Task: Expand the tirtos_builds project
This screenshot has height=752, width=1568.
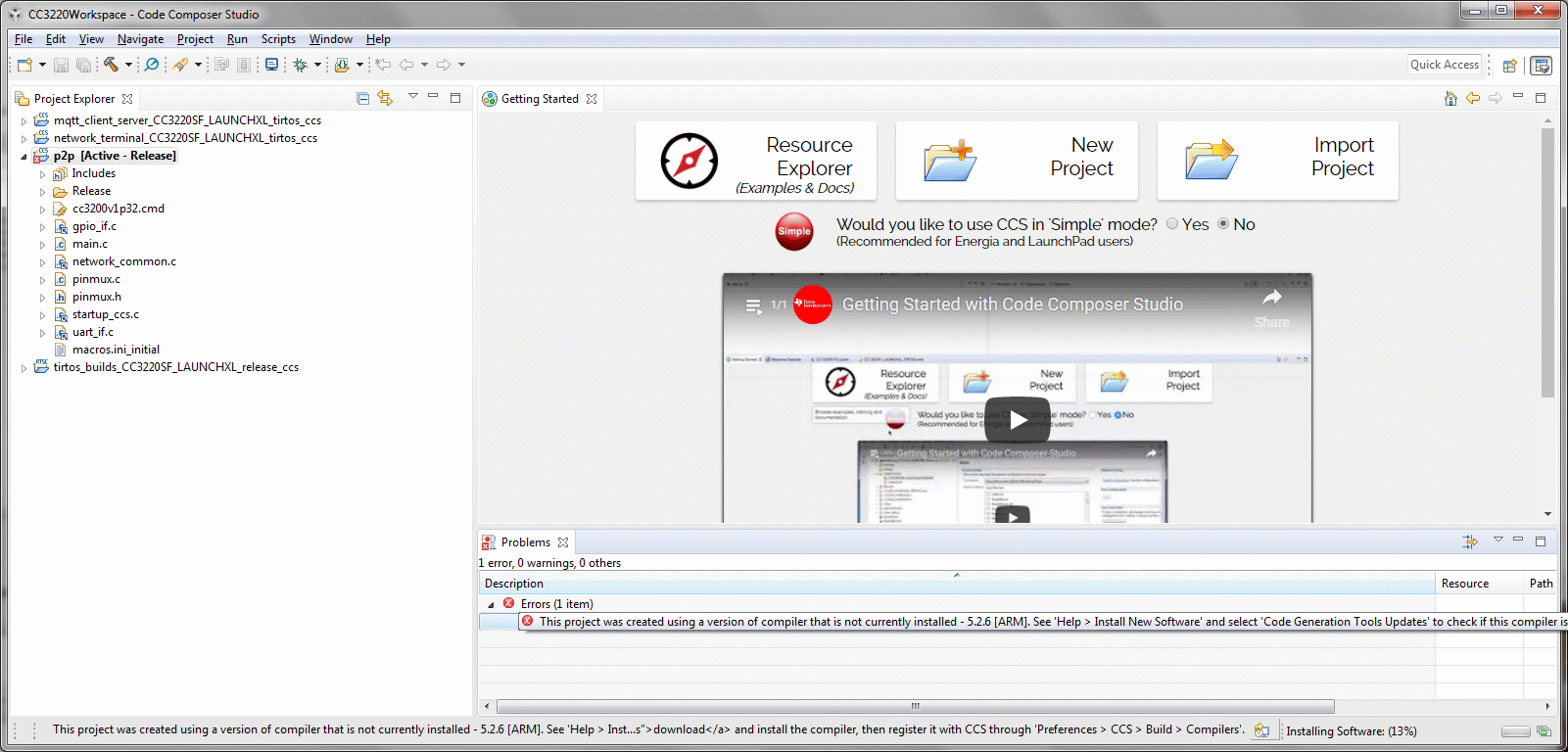Action: [24, 368]
